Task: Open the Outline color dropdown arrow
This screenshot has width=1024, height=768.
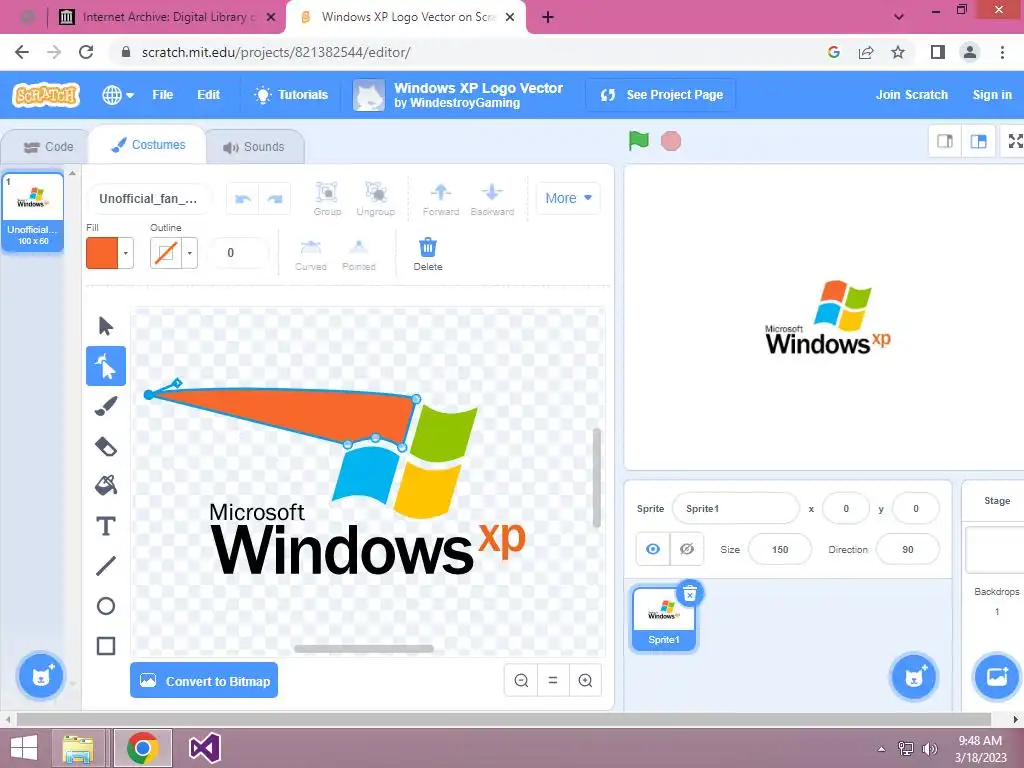Action: pos(189,253)
